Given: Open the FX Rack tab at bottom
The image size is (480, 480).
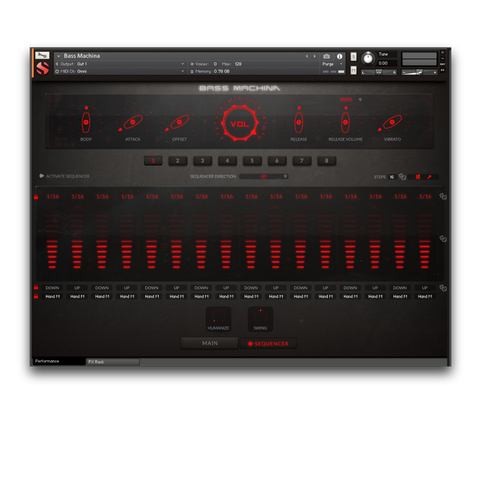Looking at the screenshot, I should click(113, 362).
